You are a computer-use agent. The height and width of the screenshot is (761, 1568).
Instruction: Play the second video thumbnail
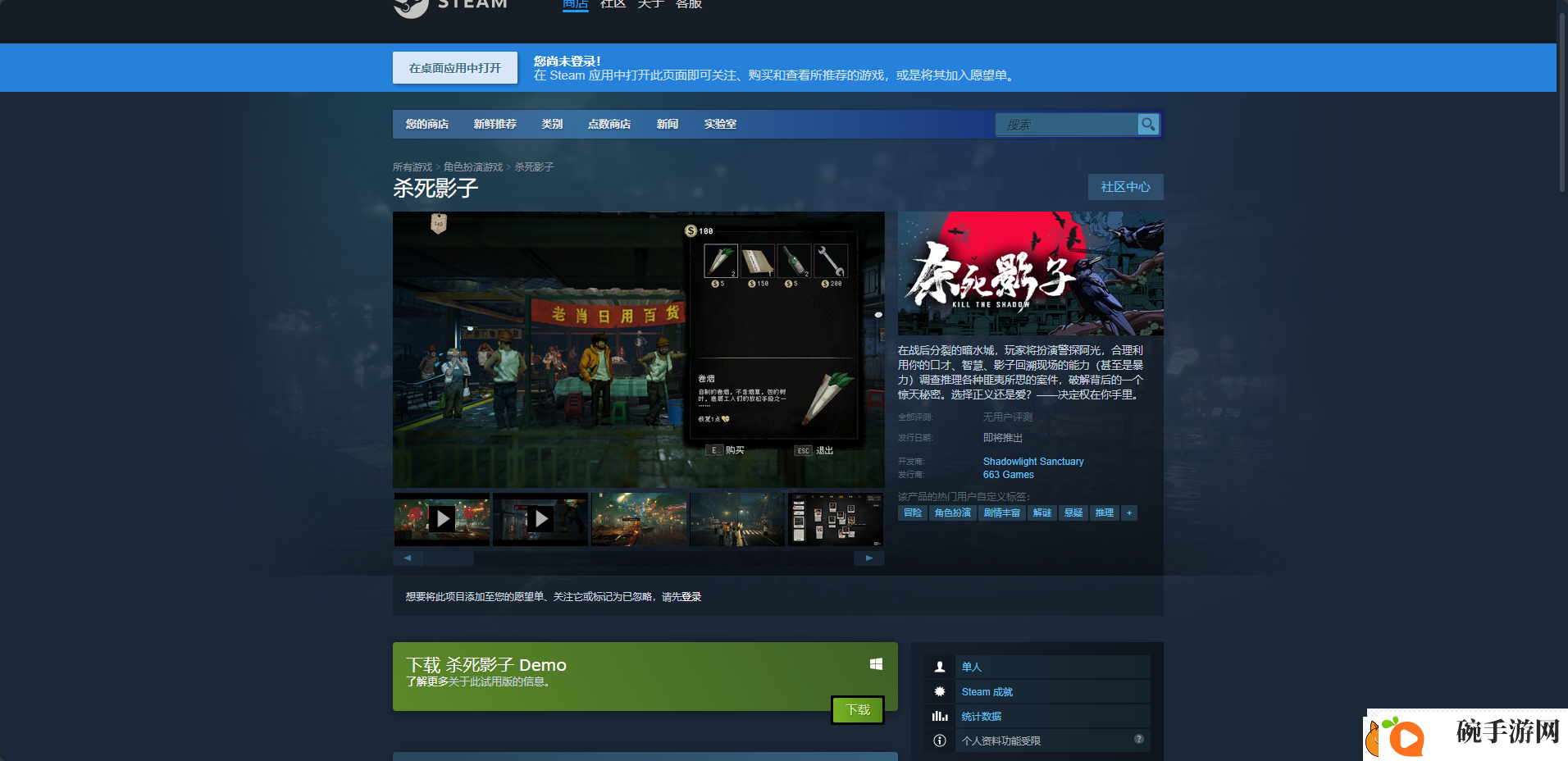point(540,519)
